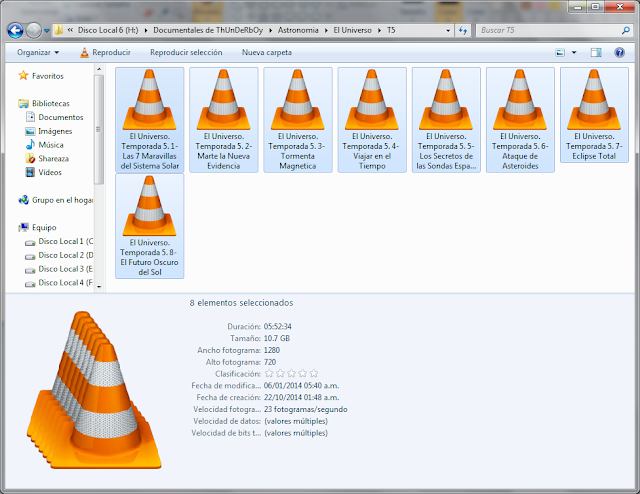This screenshot has width=640, height=494.
Task: Click the search magnifier icon
Action: (x=625, y=30)
